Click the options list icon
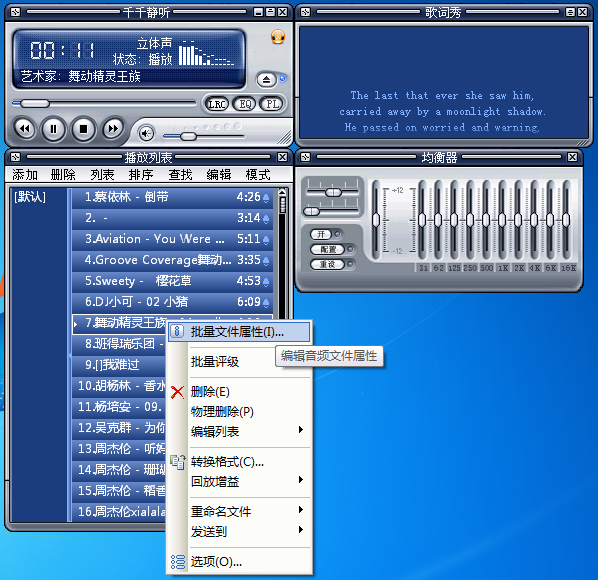The width and height of the screenshot is (598, 580). tap(178, 562)
